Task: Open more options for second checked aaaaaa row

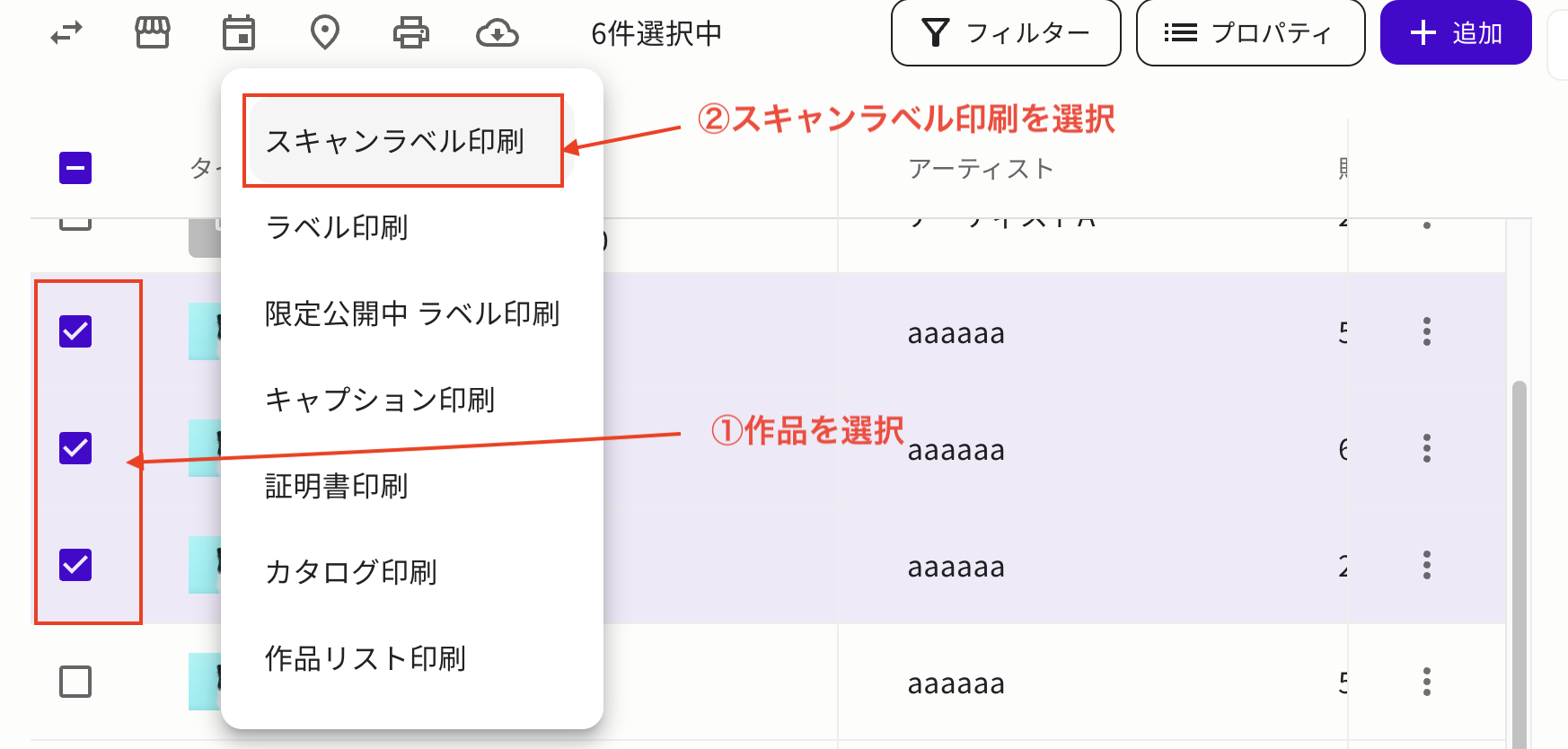Action: (x=1427, y=448)
